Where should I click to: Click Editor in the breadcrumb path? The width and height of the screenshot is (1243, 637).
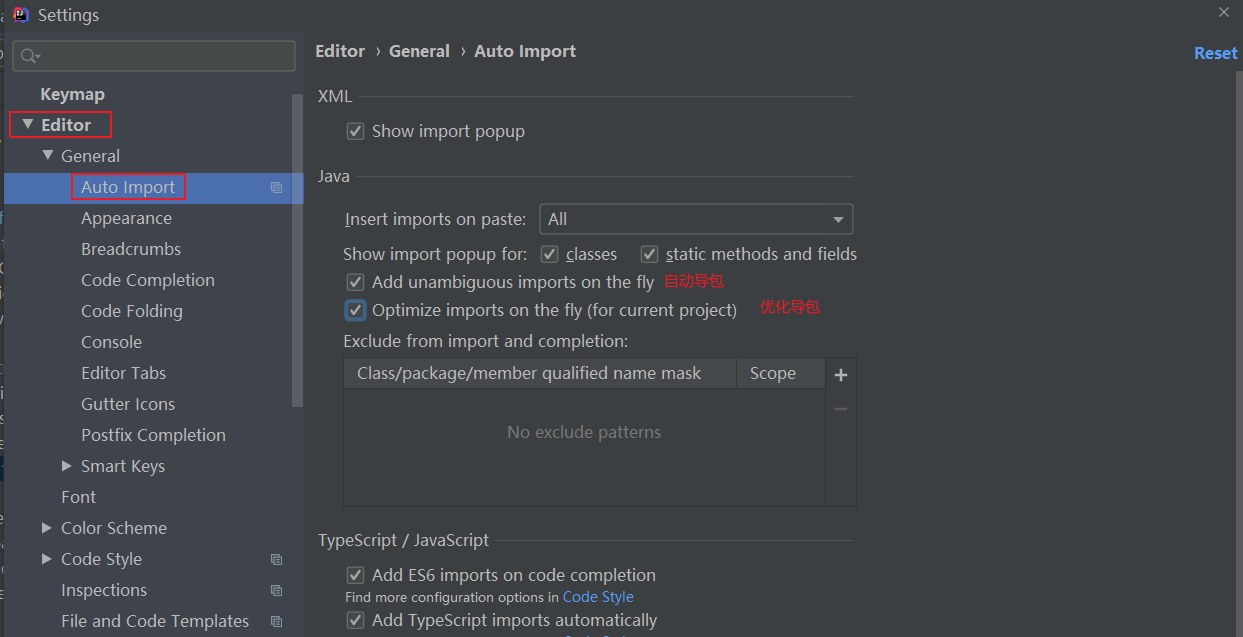click(x=340, y=51)
